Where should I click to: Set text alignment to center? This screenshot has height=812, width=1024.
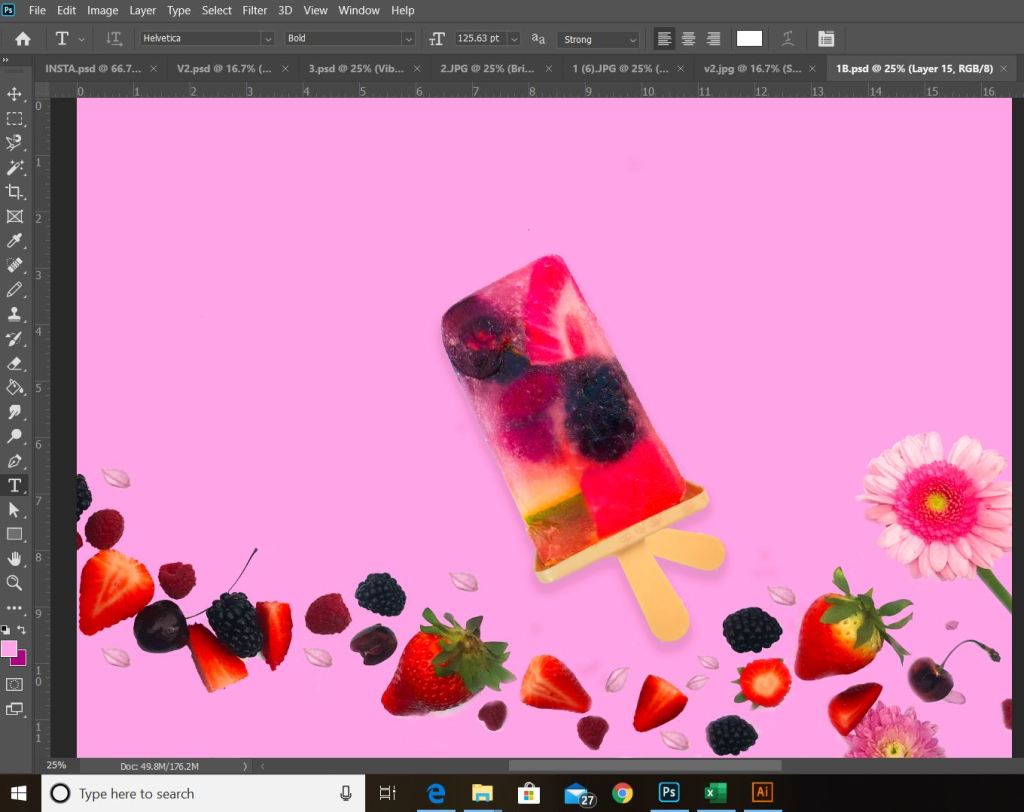[x=688, y=39]
